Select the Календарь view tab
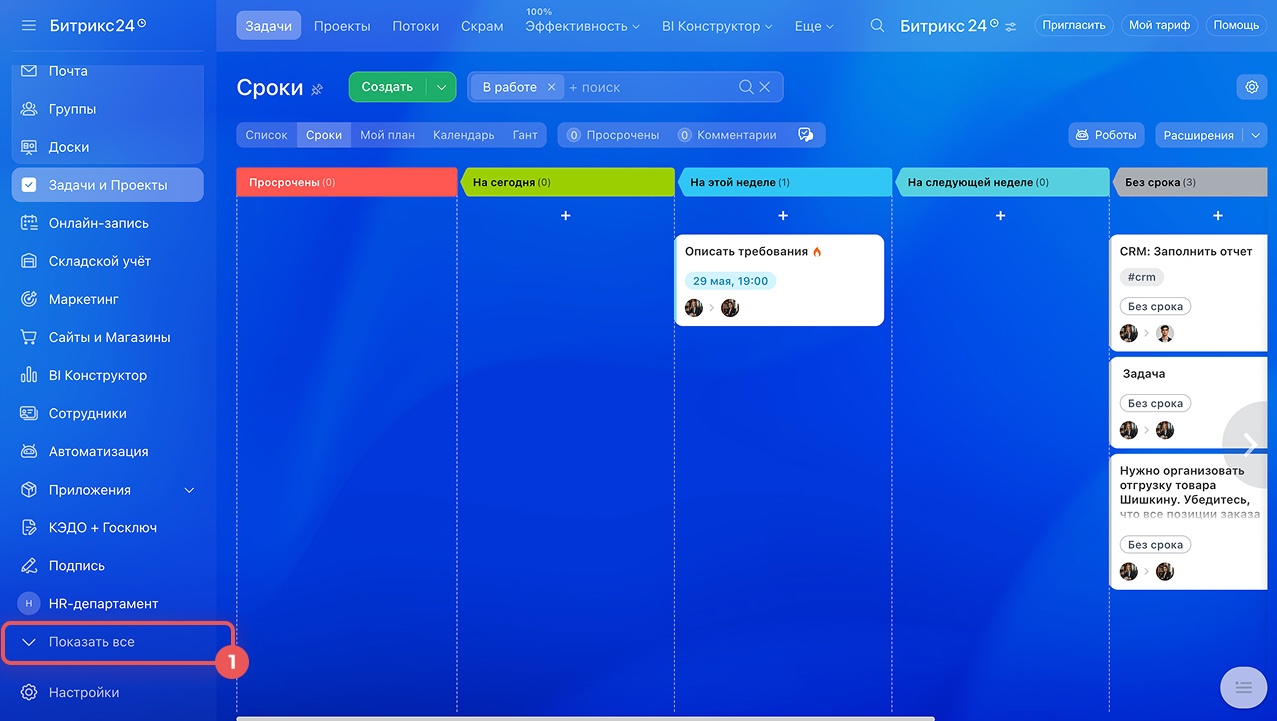This screenshot has height=721, width=1277. [x=464, y=135]
